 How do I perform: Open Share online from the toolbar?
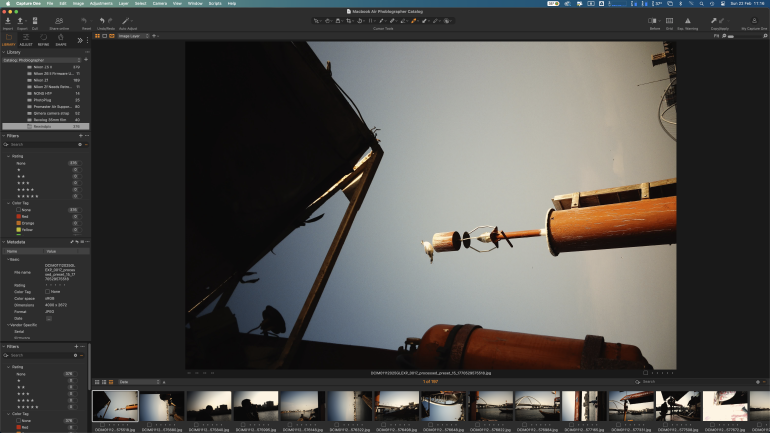pos(58,20)
